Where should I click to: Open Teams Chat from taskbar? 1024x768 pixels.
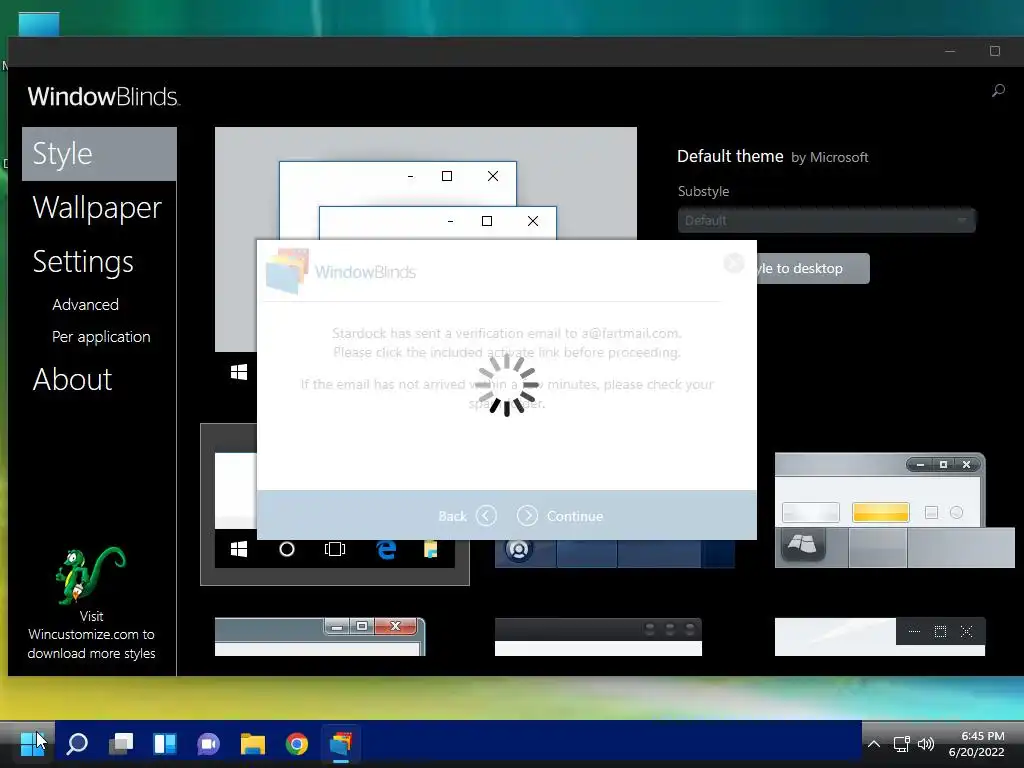(x=208, y=744)
